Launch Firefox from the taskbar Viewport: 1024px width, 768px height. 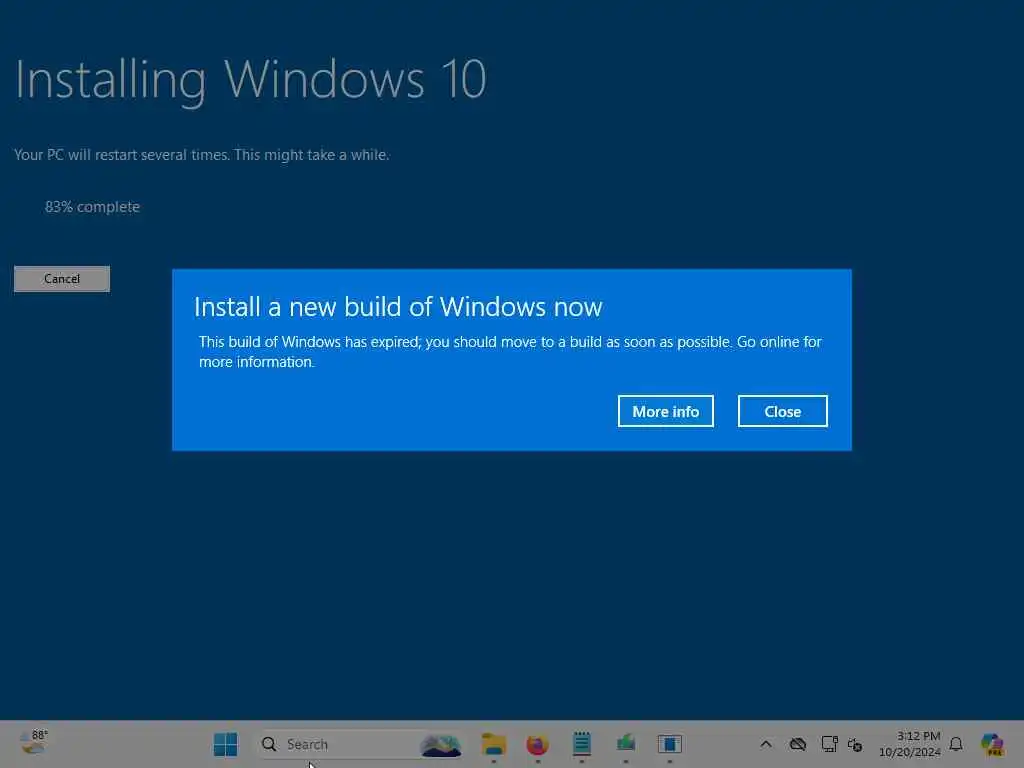537,744
